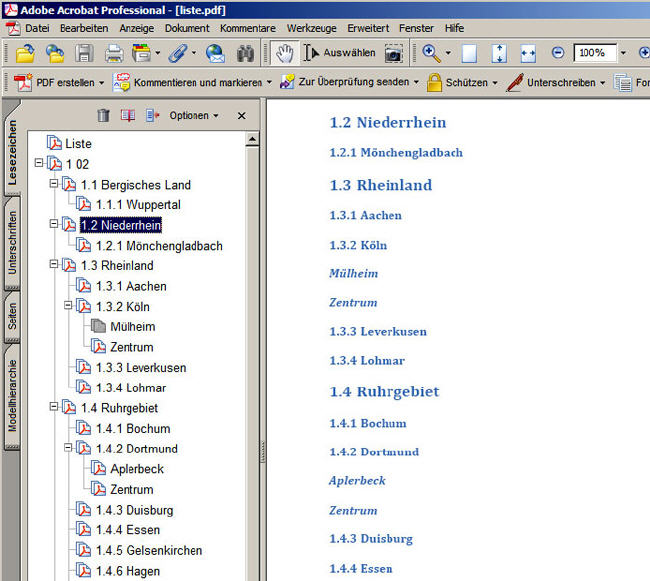The width and height of the screenshot is (650, 581).
Task: Click the Snapshot camera tool
Action: click(x=393, y=53)
